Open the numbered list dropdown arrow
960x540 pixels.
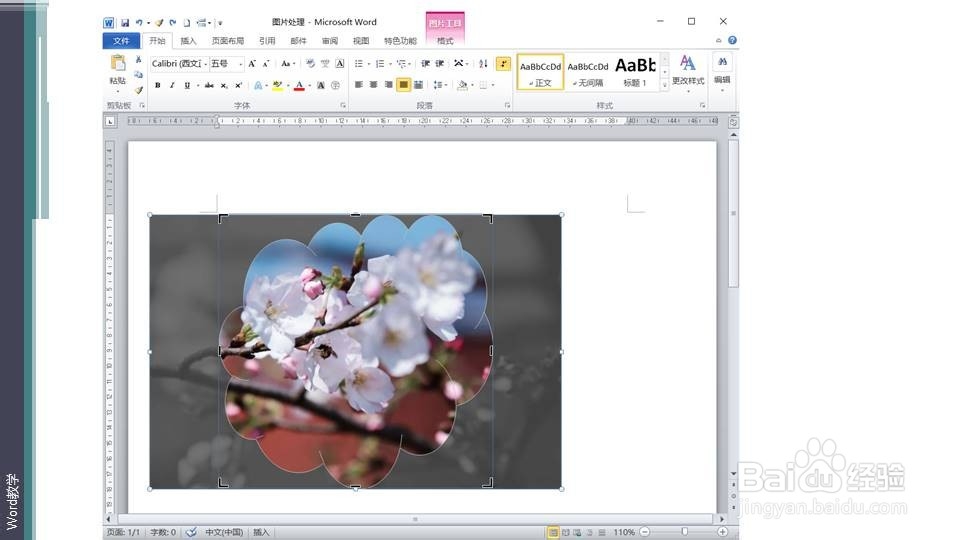coord(390,64)
